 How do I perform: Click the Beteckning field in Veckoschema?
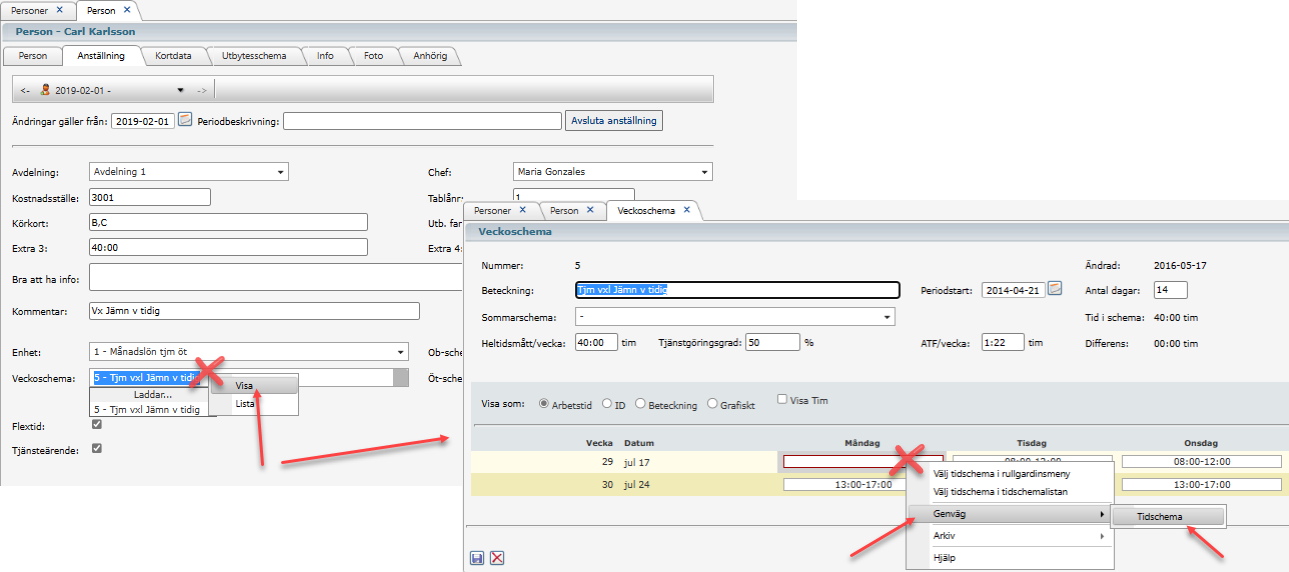(738, 290)
